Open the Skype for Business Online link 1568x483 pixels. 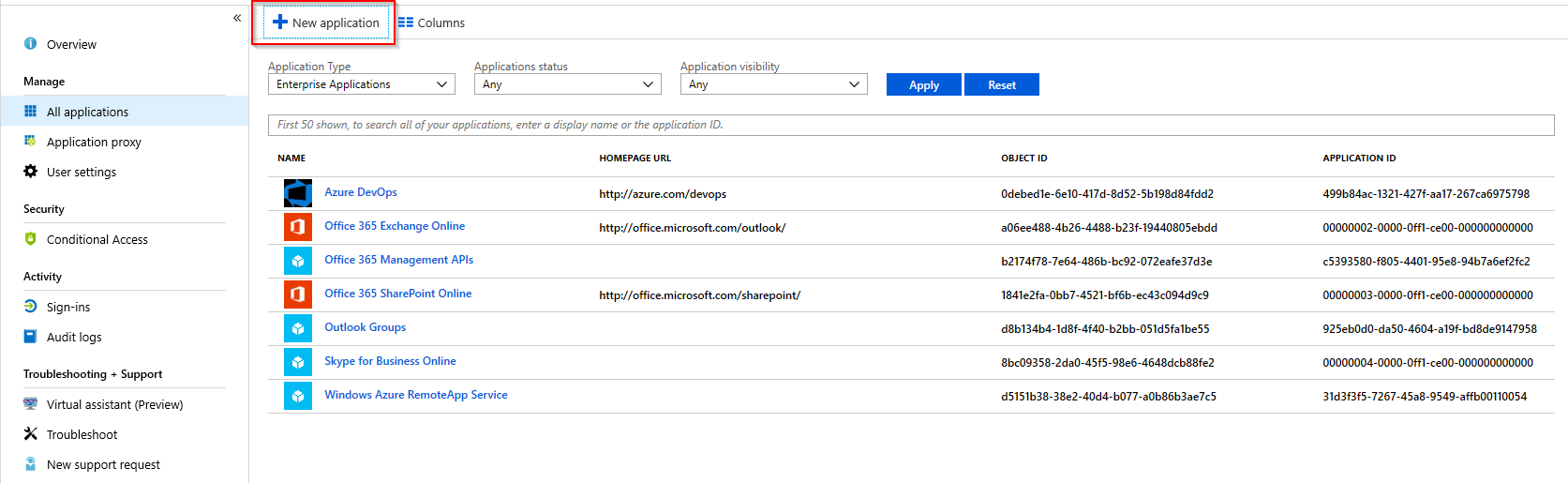[x=390, y=361]
